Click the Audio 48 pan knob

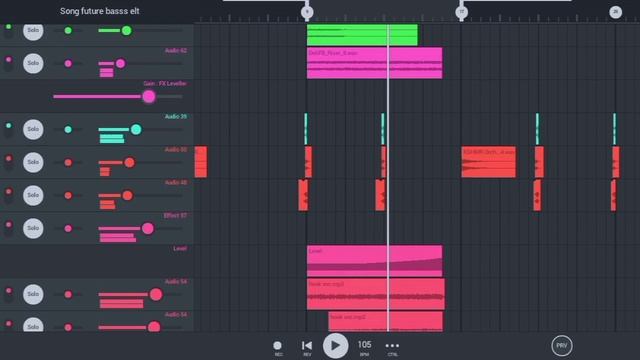click(x=68, y=196)
